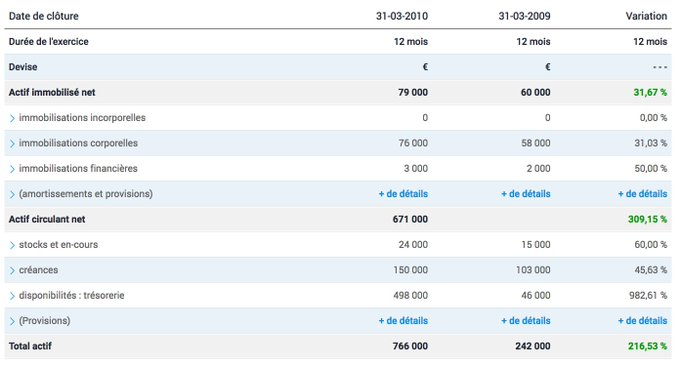Screen dimensions: 680x367
Task: Select the 'Durée de l'exercice' row label
Action: [49, 42]
